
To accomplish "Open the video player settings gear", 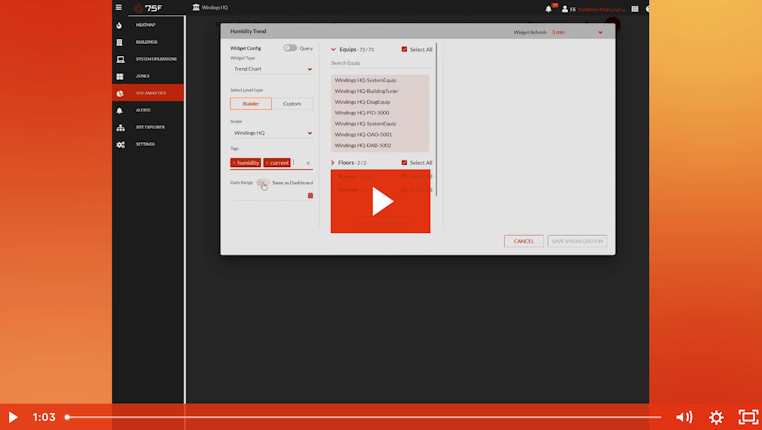I will (716, 417).
